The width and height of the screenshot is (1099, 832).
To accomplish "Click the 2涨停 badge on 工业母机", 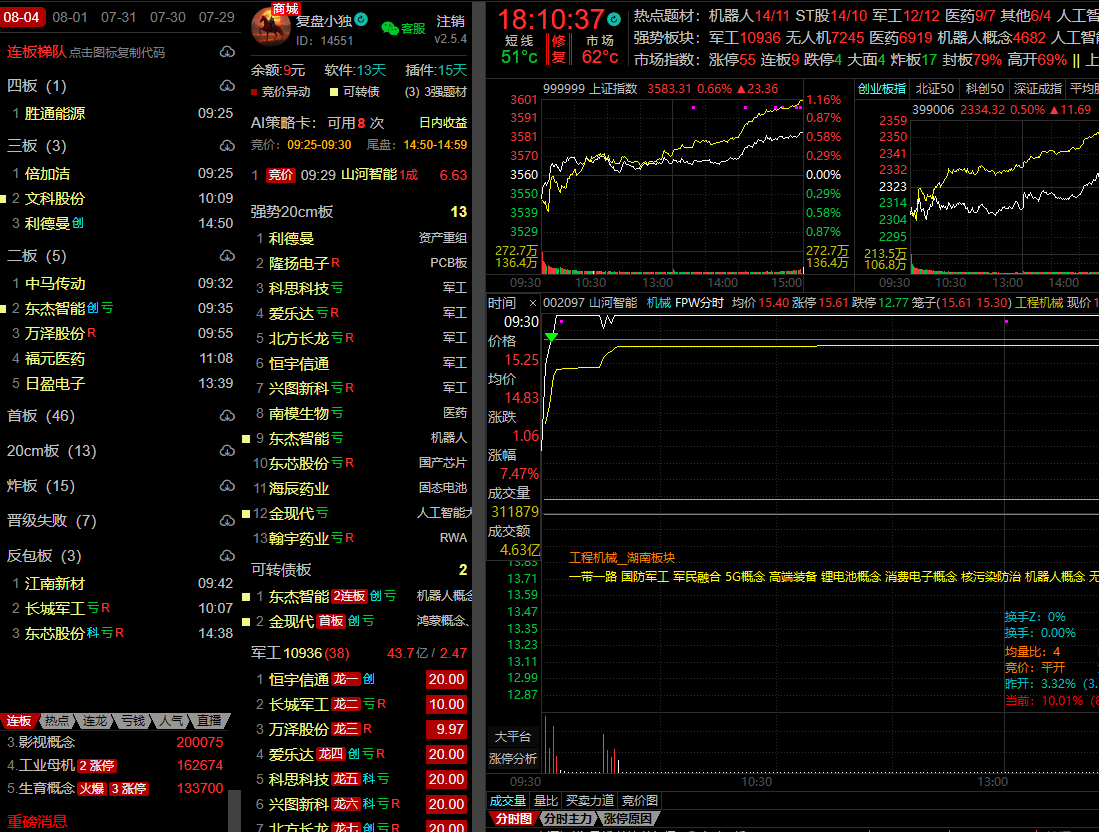I will pyautogui.click(x=97, y=766).
